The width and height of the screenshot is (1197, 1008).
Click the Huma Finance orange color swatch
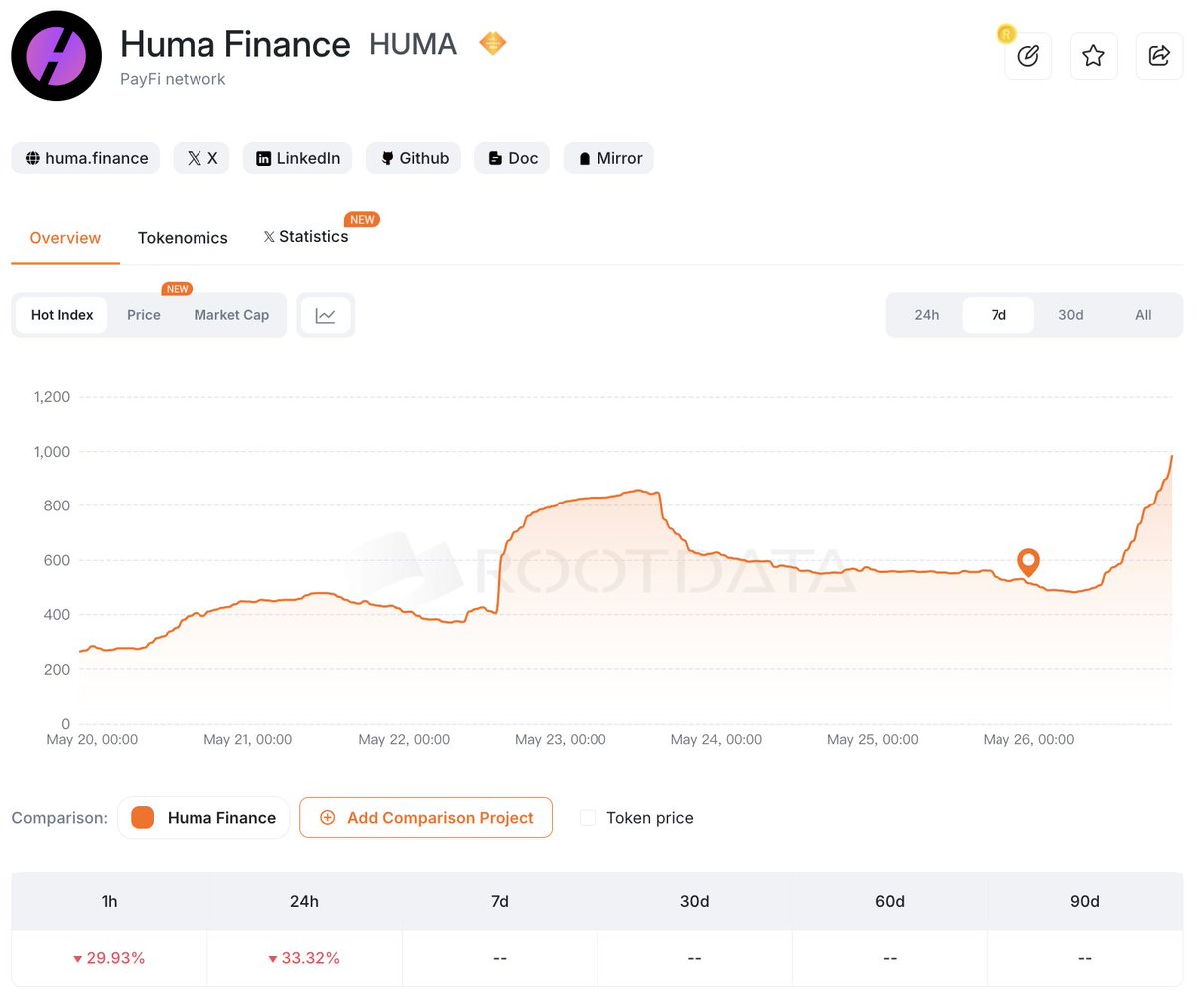point(143,818)
